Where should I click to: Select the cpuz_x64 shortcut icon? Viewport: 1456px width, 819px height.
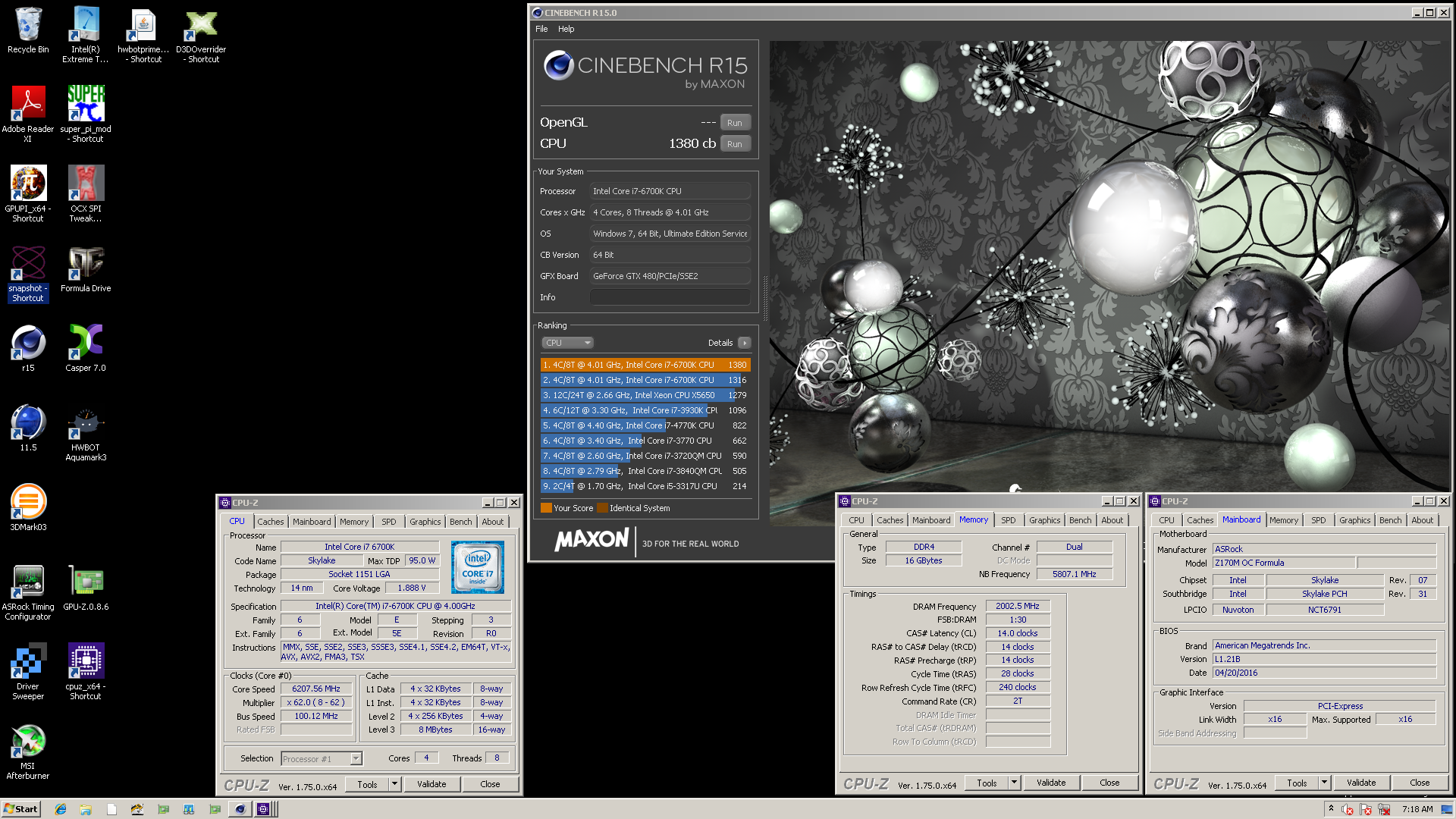[x=86, y=671]
